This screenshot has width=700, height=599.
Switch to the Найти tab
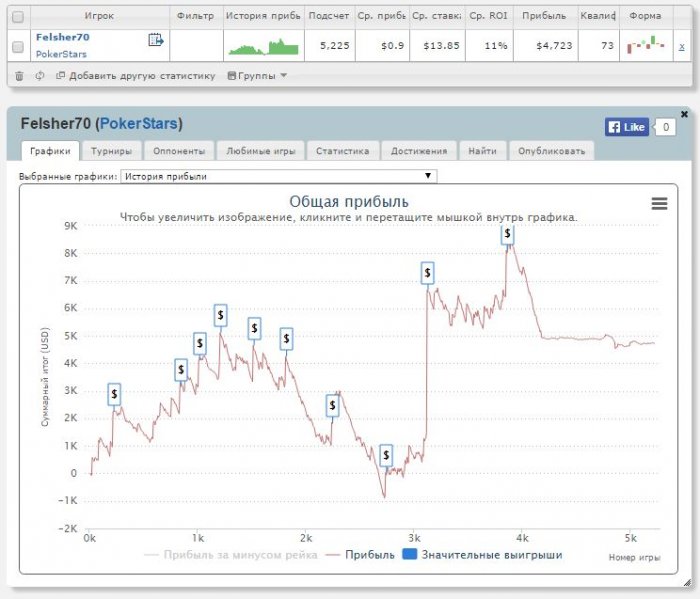(483, 151)
